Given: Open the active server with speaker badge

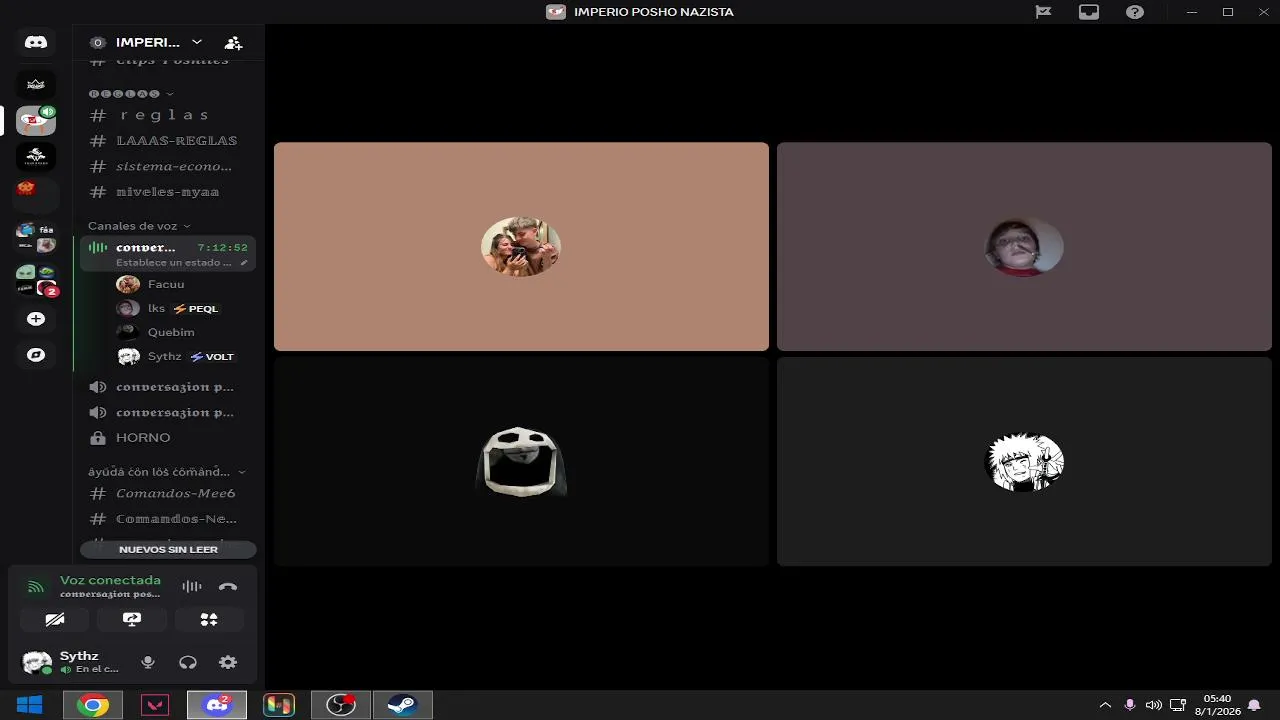Looking at the screenshot, I should [36, 120].
